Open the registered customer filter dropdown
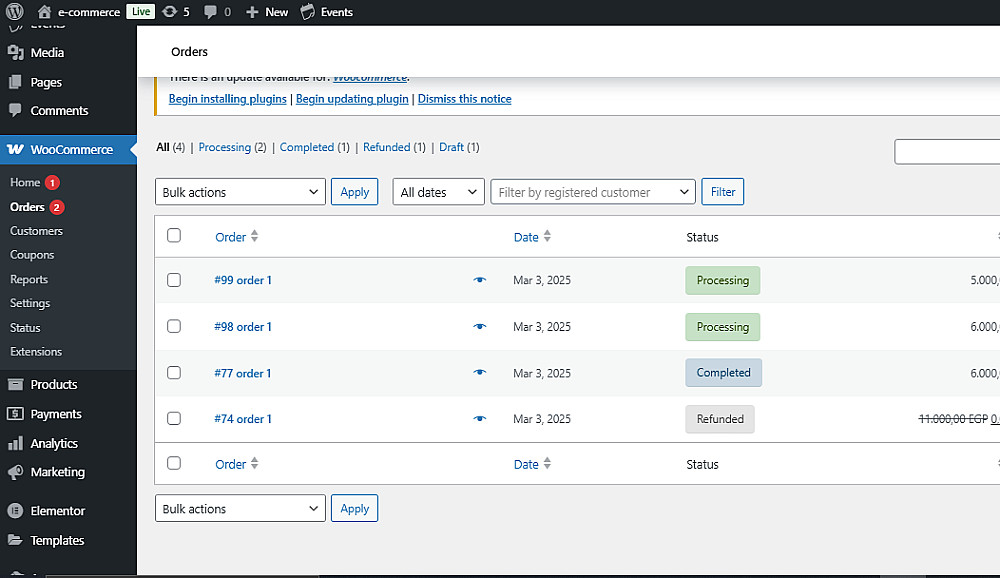This screenshot has width=1000, height=578. (x=593, y=192)
